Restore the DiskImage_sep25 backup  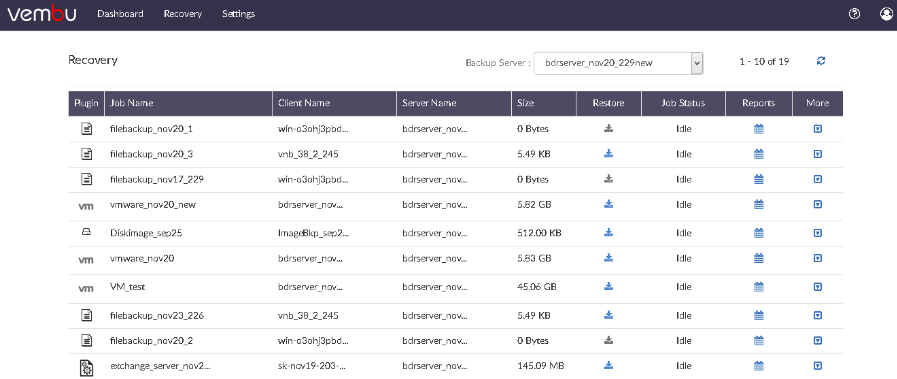click(x=609, y=232)
